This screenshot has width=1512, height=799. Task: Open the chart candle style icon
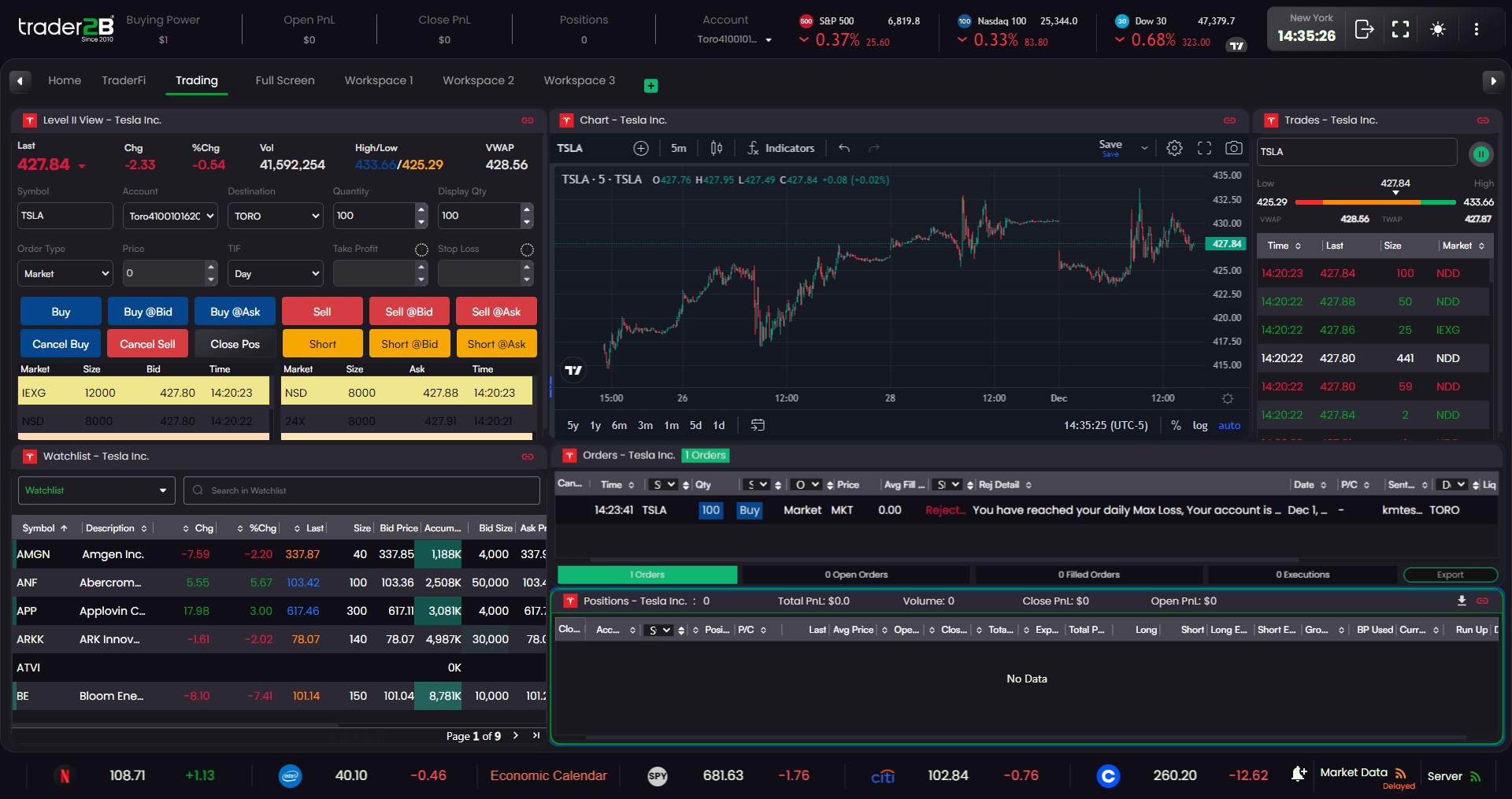(717, 148)
